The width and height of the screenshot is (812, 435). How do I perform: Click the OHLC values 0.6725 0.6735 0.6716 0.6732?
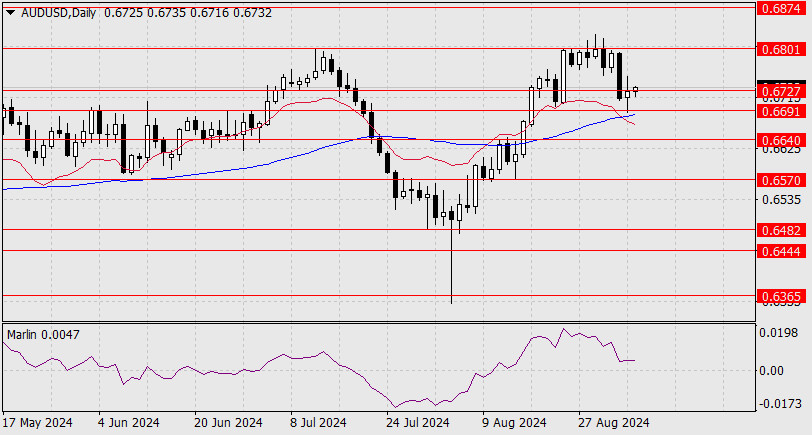(187, 13)
